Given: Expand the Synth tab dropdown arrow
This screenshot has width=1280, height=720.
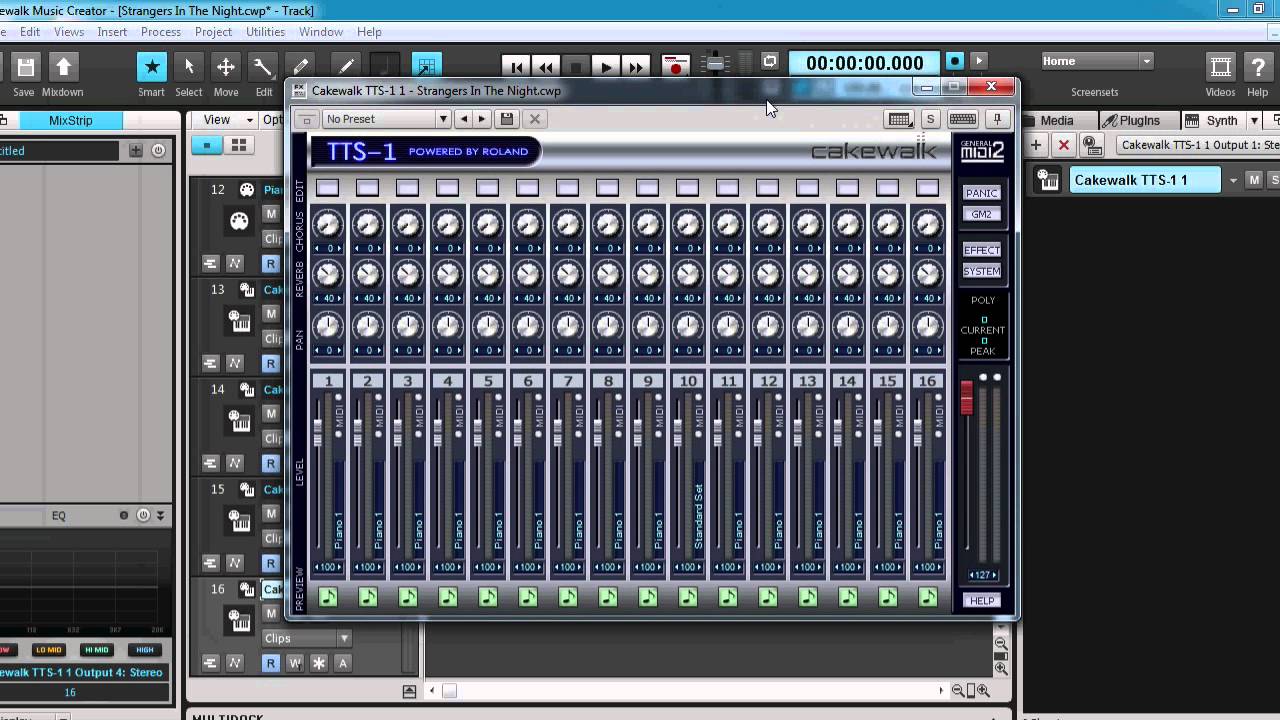Looking at the screenshot, I should coord(1253,120).
